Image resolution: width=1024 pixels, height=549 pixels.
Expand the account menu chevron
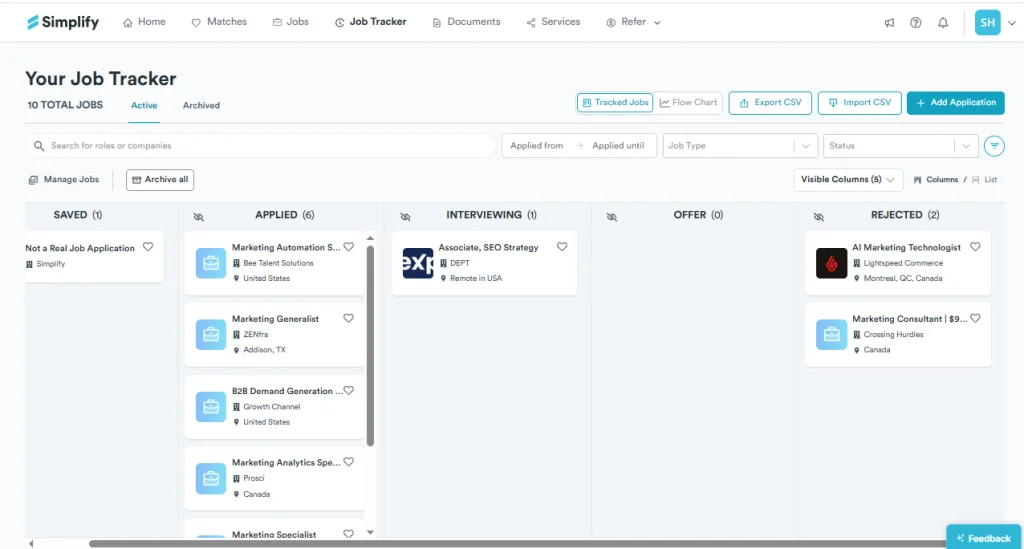tap(1012, 23)
